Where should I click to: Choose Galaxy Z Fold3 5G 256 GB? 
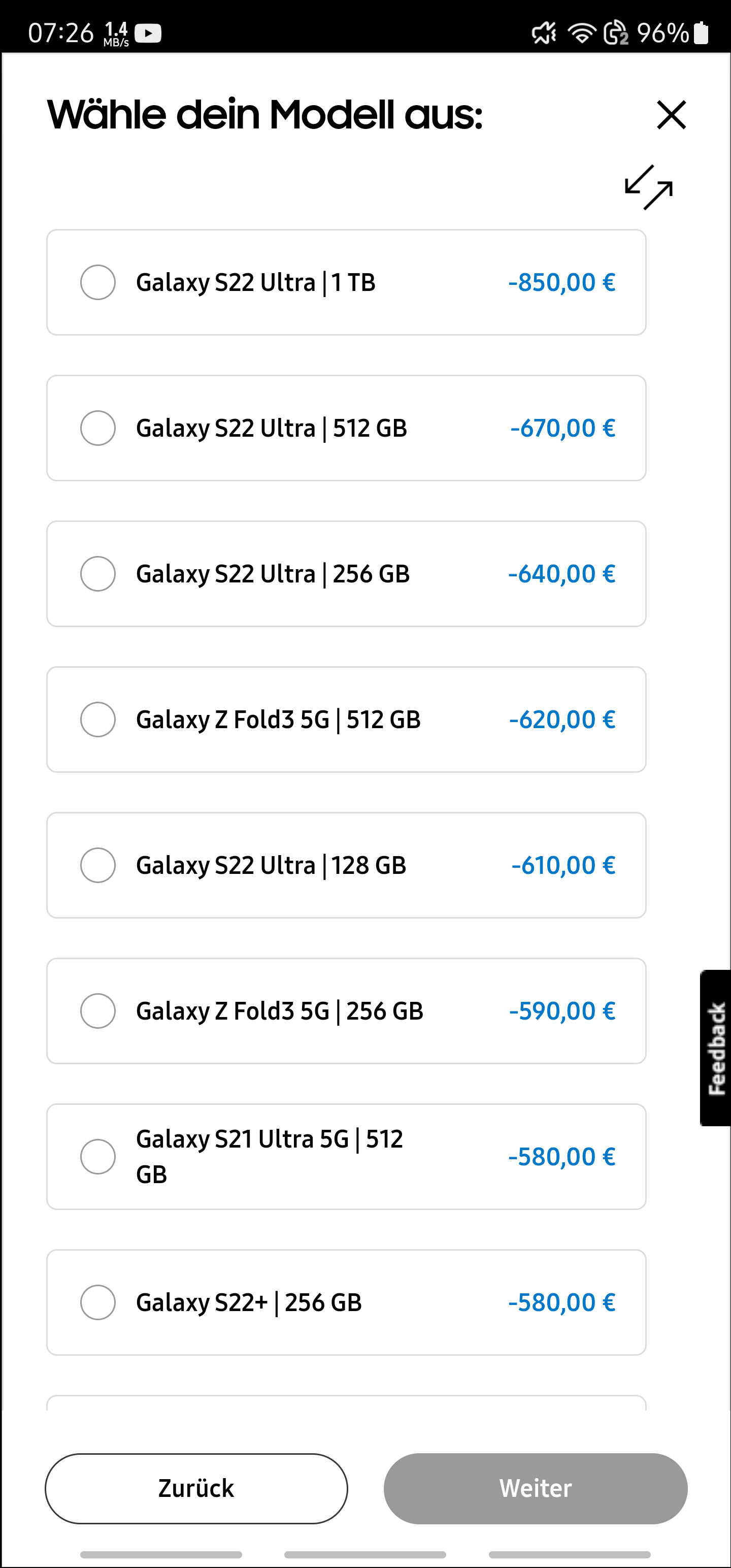98,1010
